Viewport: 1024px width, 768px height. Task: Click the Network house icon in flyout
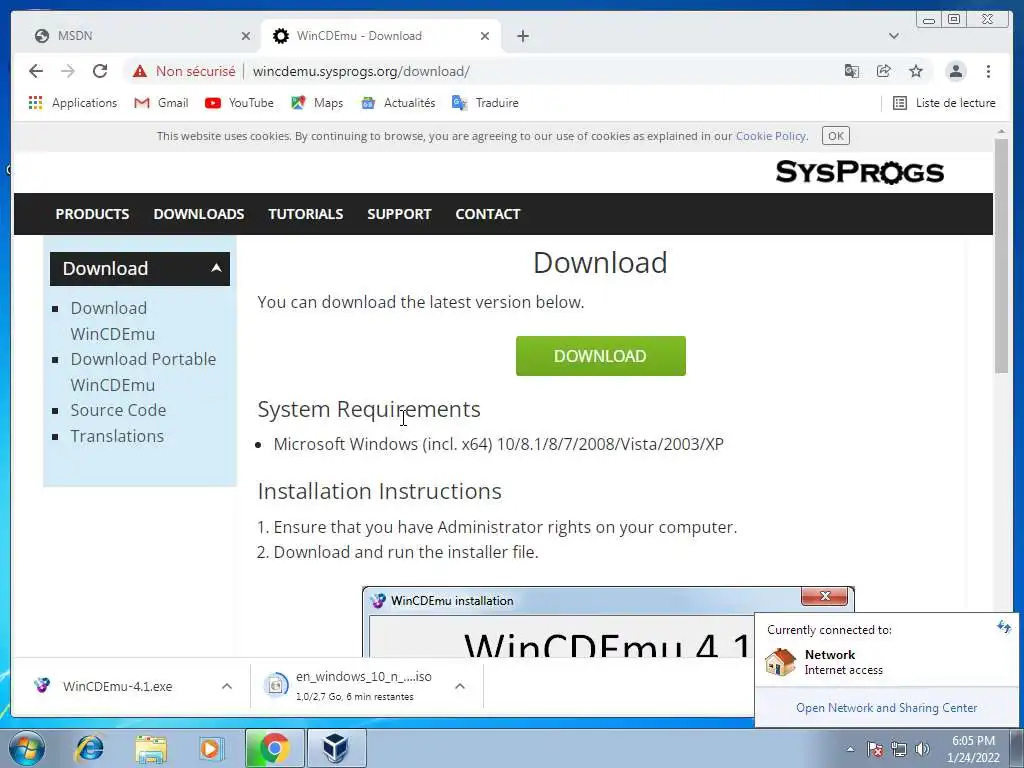[x=780, y=662]
